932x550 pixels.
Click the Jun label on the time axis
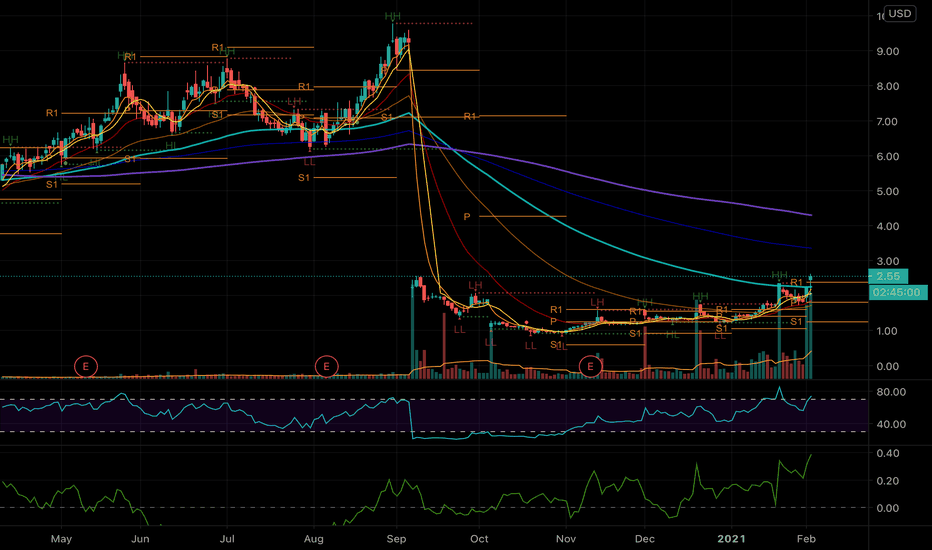click(x=140, y=539)
